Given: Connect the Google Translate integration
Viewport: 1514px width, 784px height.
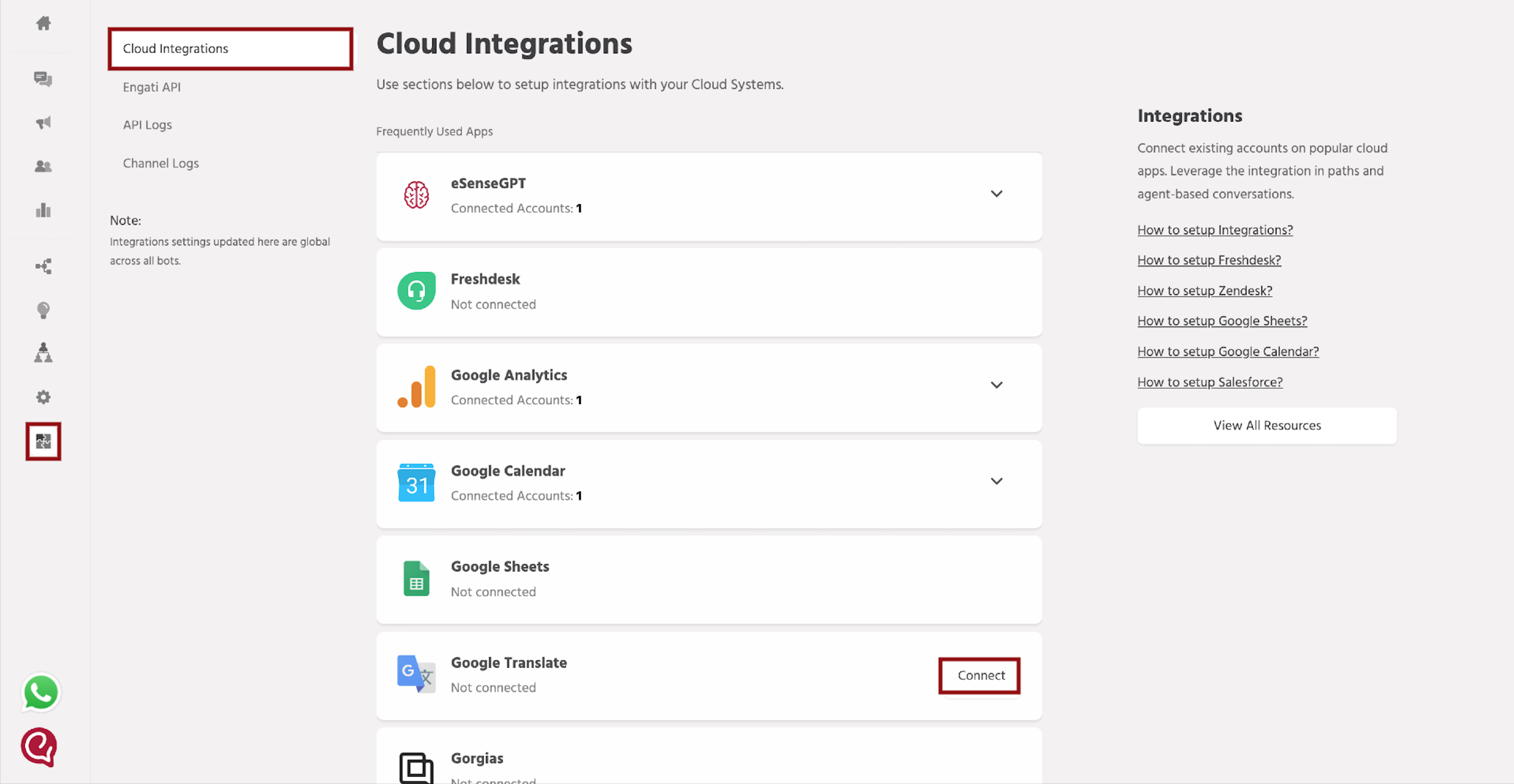Looking at the screenshot, I should click(x=979, y=676).
